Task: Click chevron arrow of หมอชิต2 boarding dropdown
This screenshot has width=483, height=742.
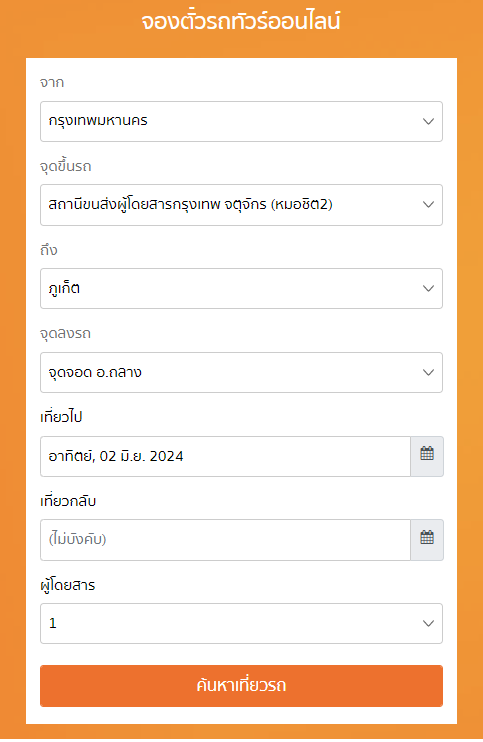Action: click(428, 205)
